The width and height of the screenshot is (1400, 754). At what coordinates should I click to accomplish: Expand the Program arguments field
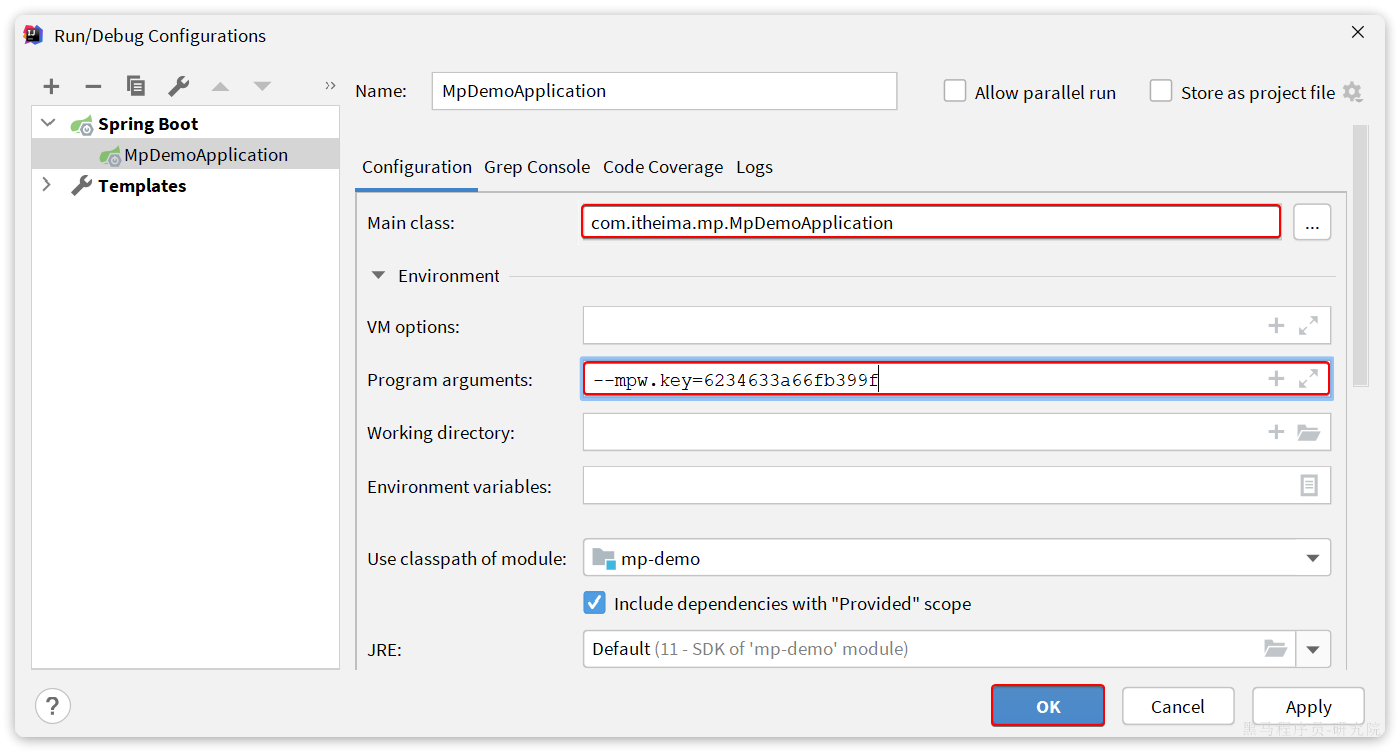(x=1308, y=379)
